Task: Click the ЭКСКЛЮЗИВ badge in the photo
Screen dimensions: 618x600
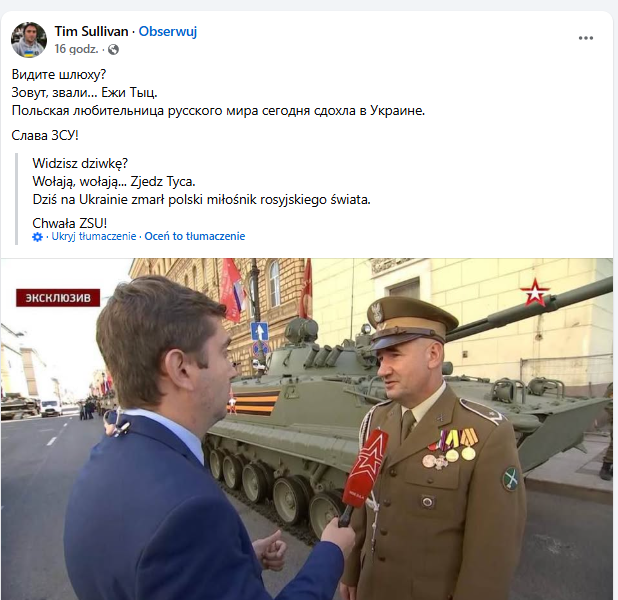Action: [x=58, y=298]
